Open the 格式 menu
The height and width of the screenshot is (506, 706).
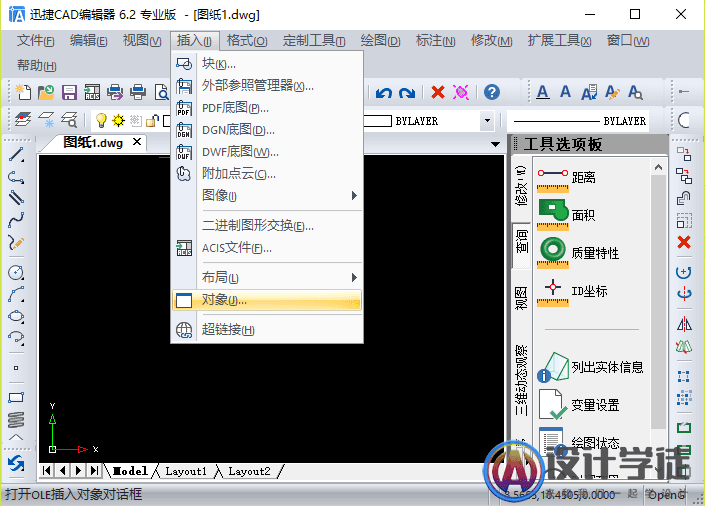click(247, 41)
